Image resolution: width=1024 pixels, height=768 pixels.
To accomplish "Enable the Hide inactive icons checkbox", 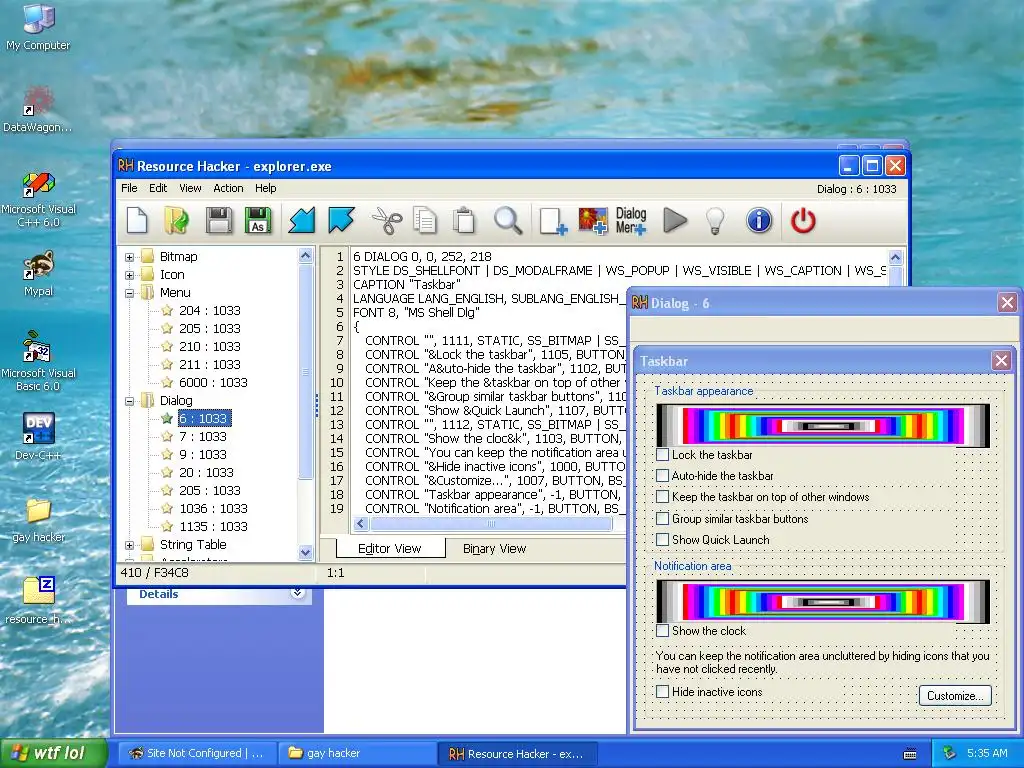I will (662, 692).
